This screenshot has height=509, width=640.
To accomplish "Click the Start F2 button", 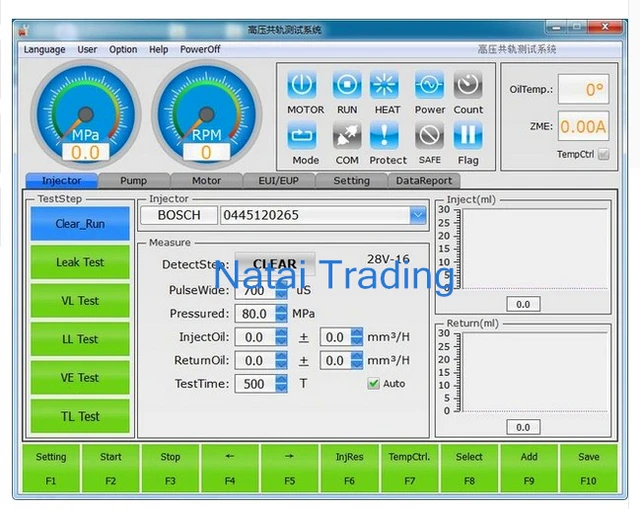I will (111, 468).
